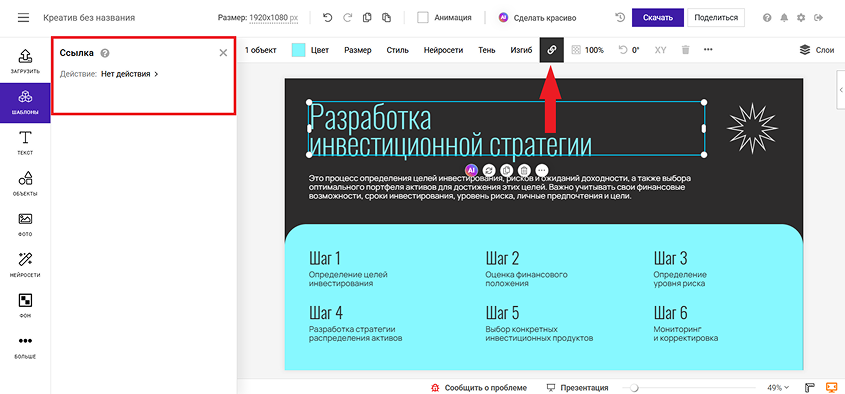Click the logout exit icon
Screen dimensions: 845x394
point(819,18)
